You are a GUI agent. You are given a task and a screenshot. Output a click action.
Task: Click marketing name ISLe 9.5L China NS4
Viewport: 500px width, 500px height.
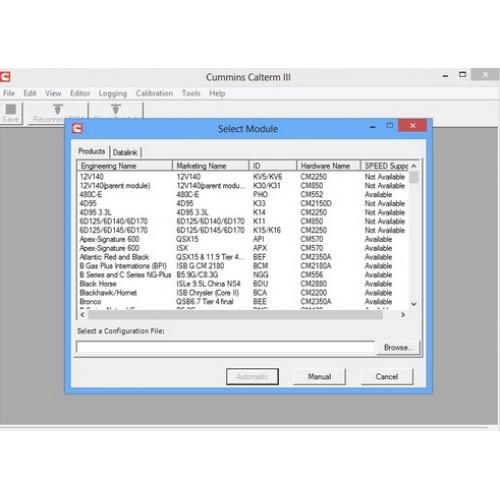coord(208,284)
